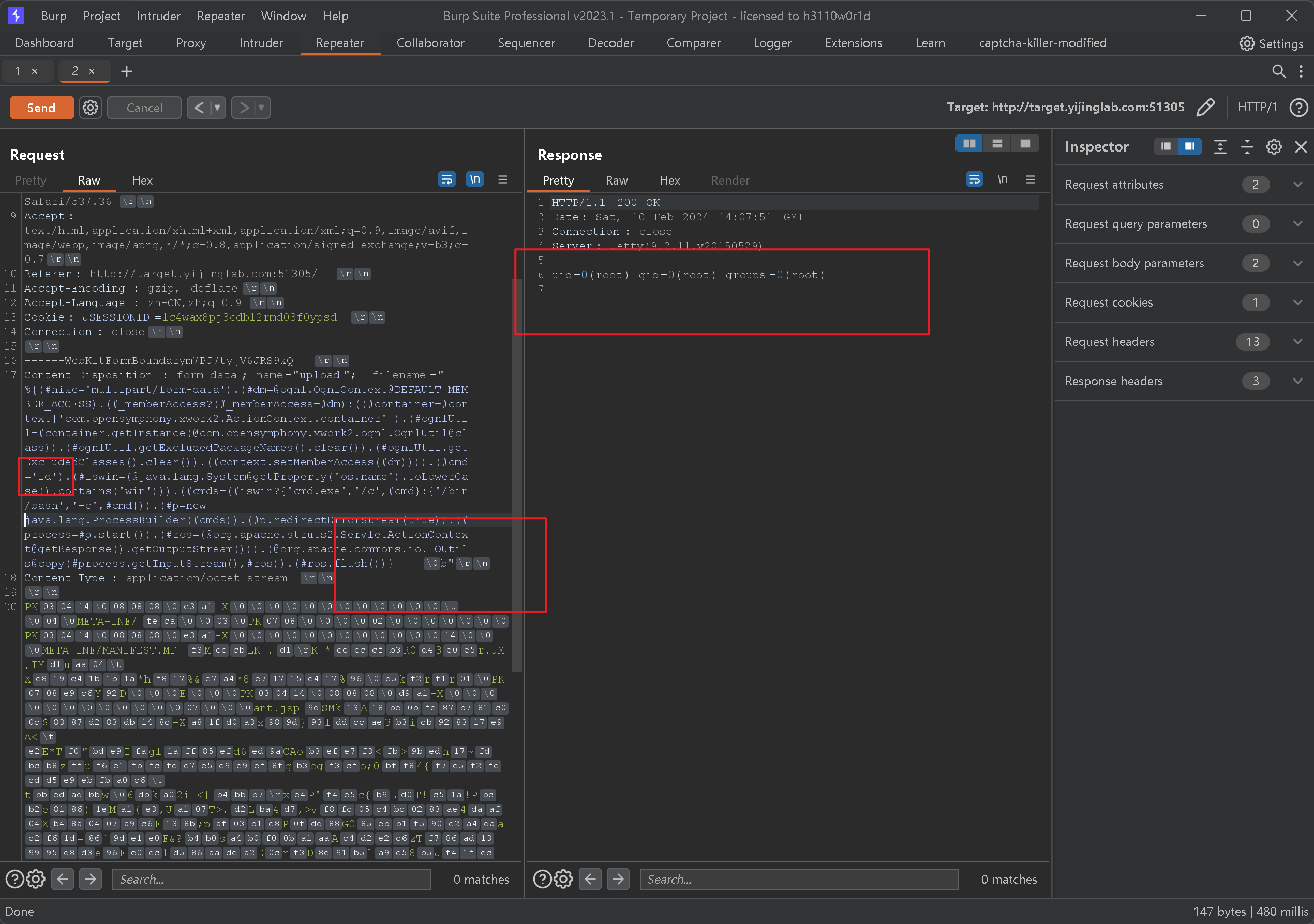The height and width of the screenshot is (924, 1314).
Task: Open Repeater help question mark icon
Action: tap(1298, 108)
